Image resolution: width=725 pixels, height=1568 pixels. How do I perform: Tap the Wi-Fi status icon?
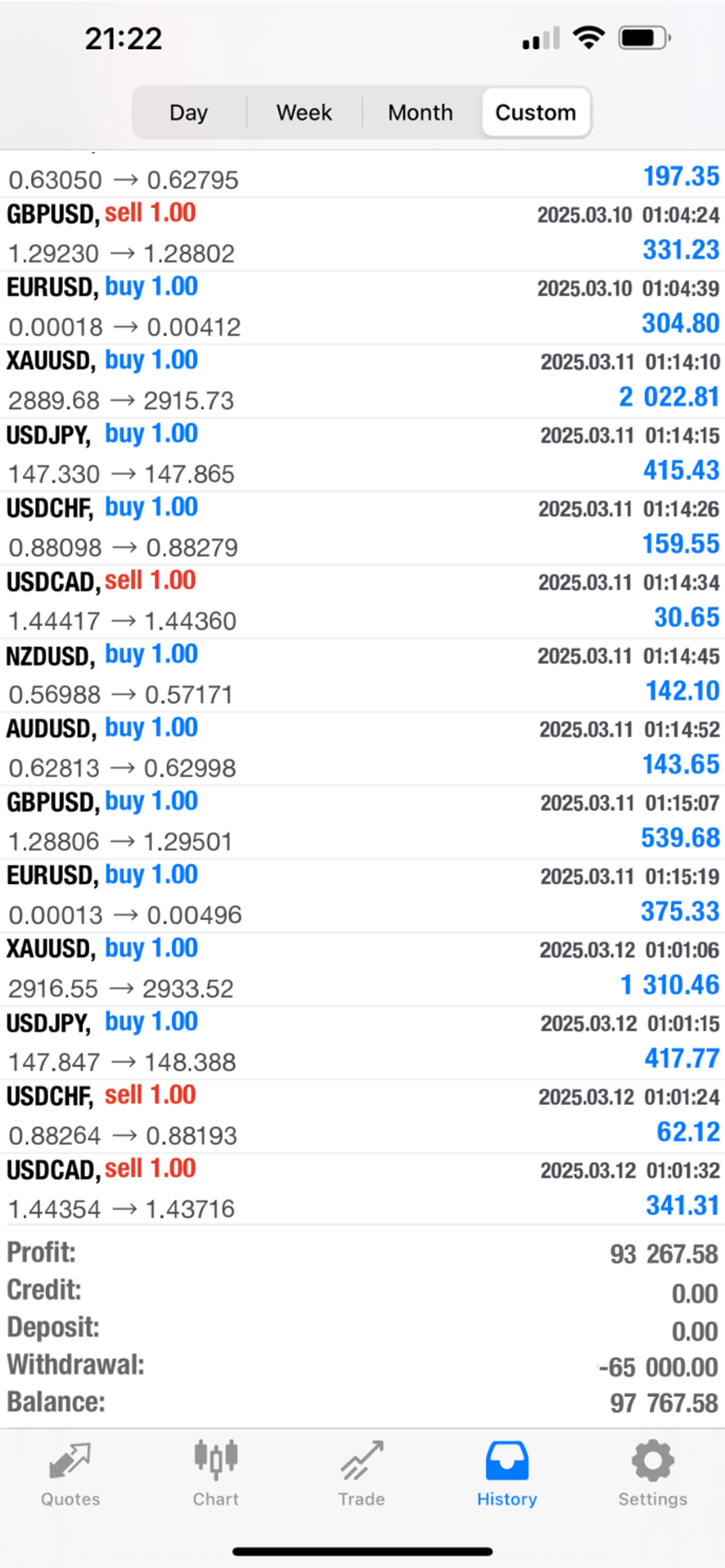[x=588, y=38]
